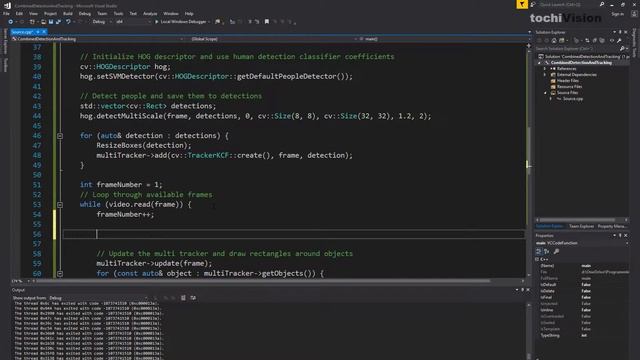This screenshot has height=360, width=640.
Task: Expand the References node
Action: 545,69
